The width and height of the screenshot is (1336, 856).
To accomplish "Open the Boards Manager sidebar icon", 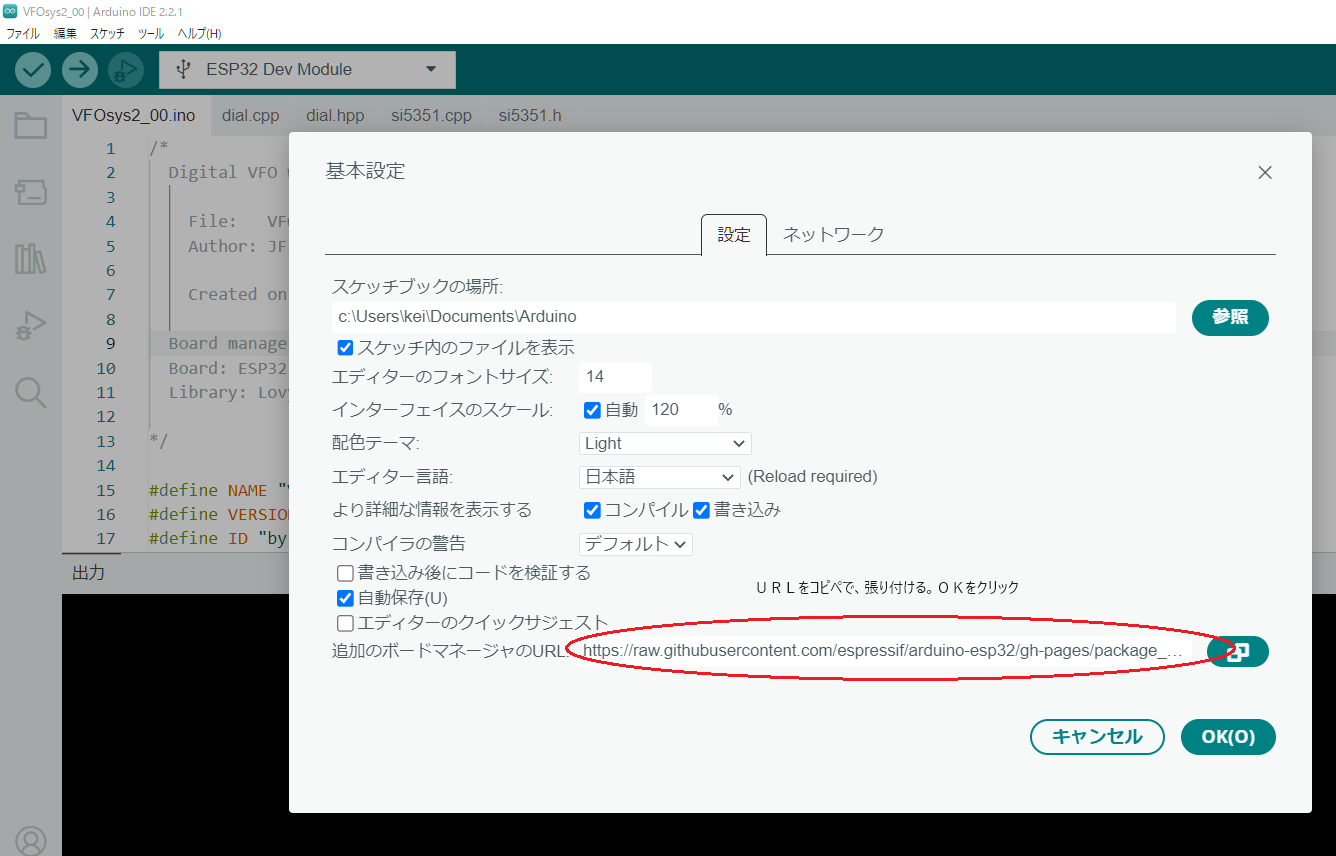I will 30,192.
